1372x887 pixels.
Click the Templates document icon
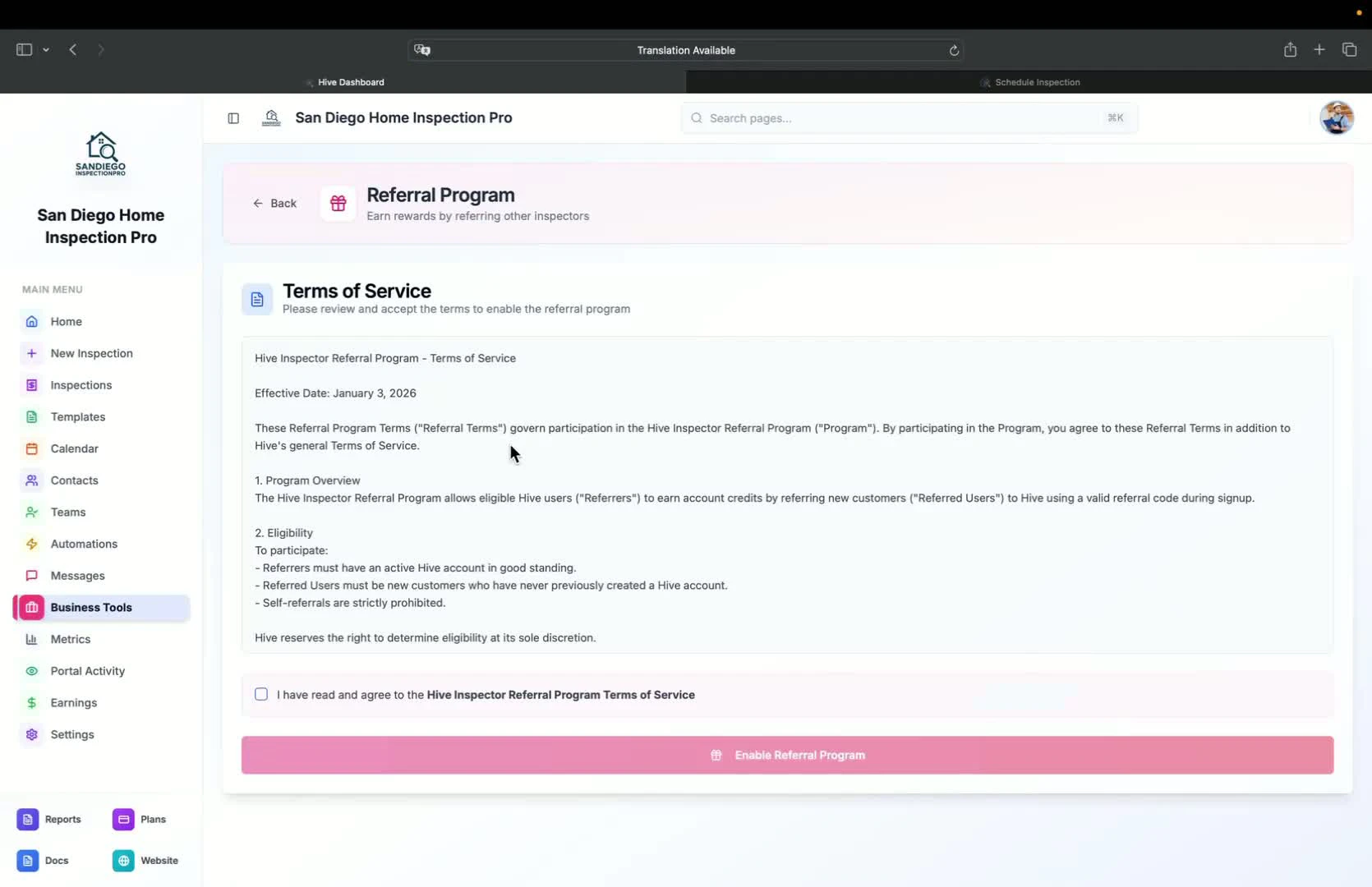pyautogui.click(x=31, y=417)
